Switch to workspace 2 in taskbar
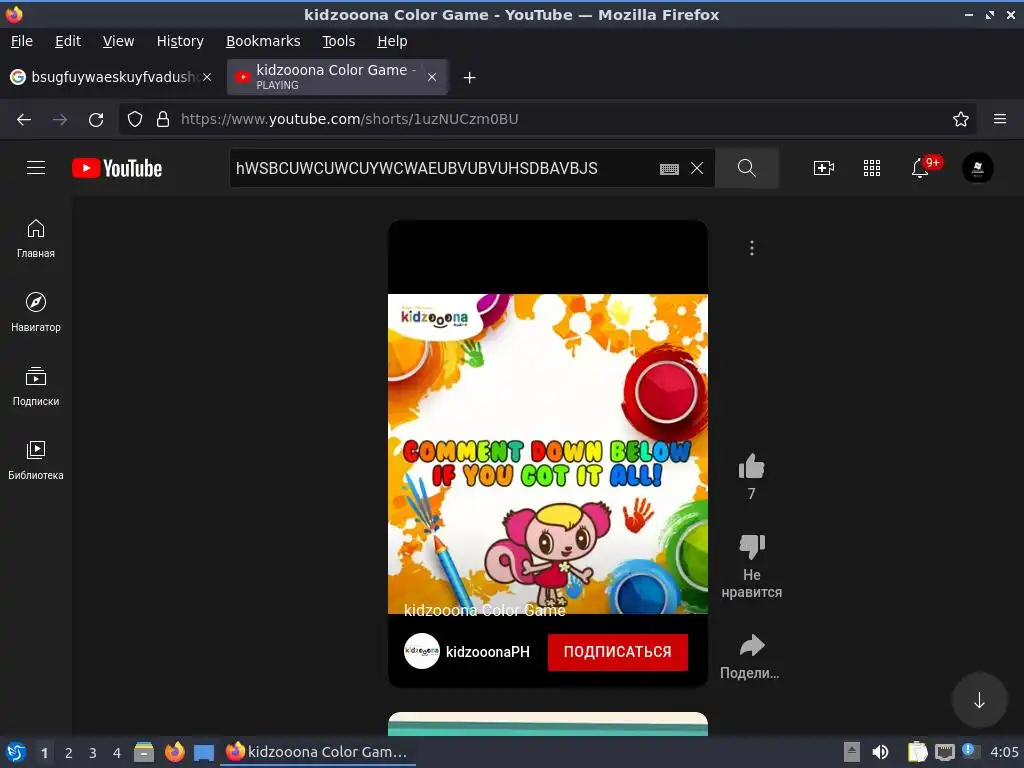The image size is (1024, 768). click(x=69, y=753)
